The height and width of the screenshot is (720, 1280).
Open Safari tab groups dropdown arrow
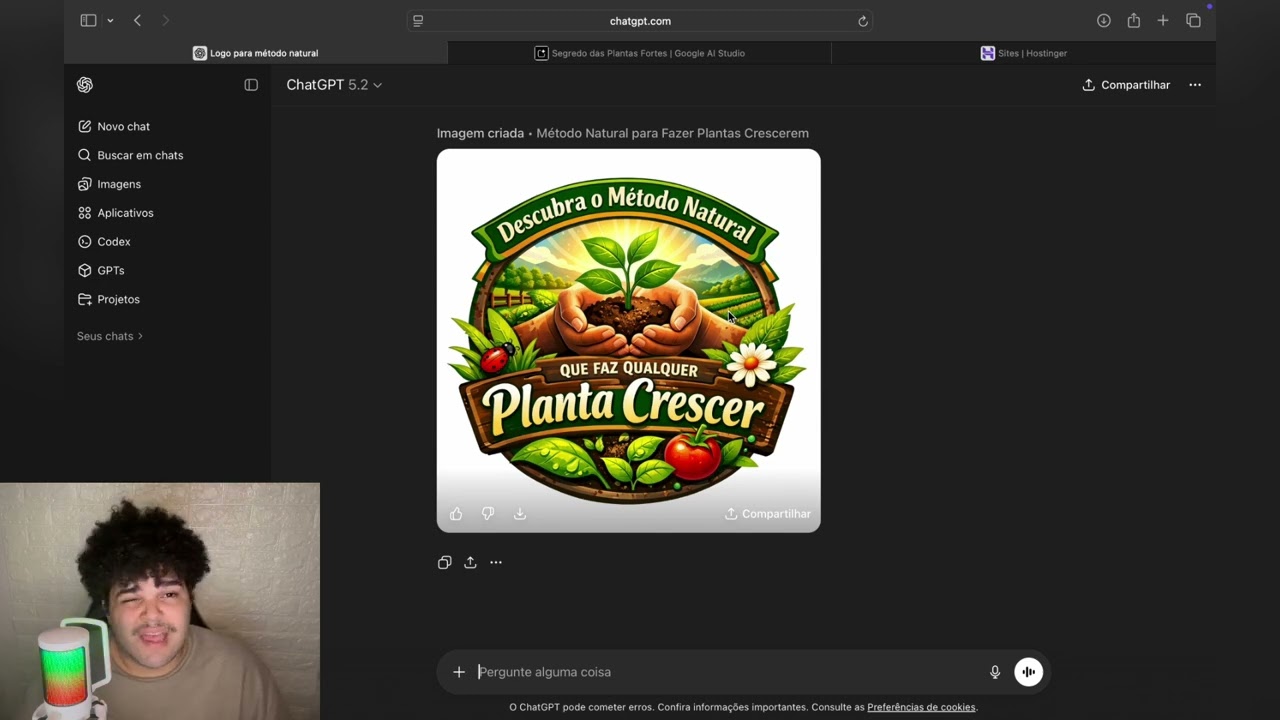[x=110, y=21]
